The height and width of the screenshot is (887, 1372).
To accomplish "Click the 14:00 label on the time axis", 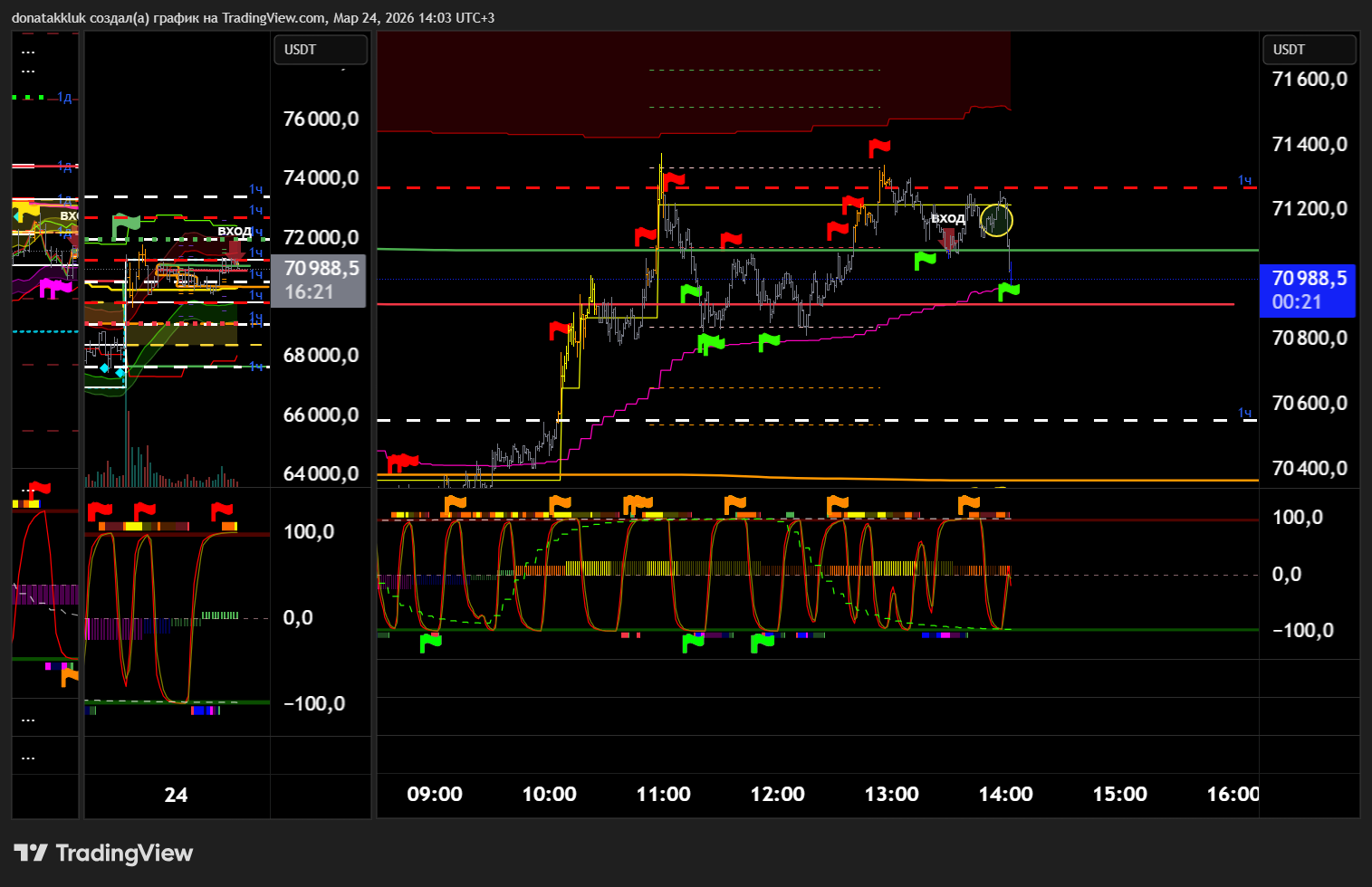I will (1005, 795).
